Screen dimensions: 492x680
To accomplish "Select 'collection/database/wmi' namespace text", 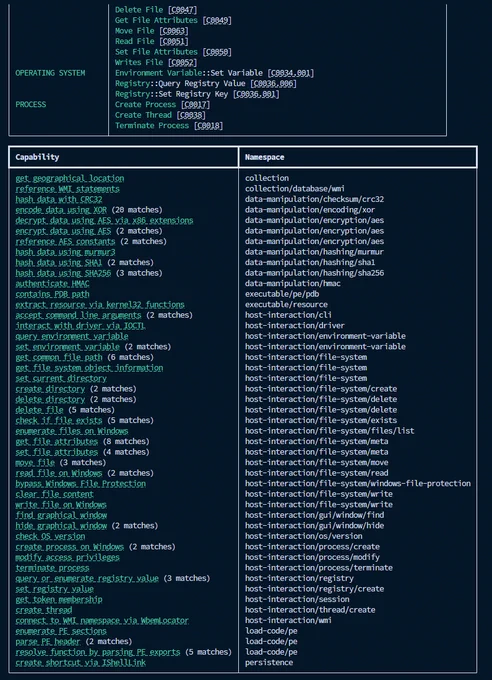I will [295, 189].
